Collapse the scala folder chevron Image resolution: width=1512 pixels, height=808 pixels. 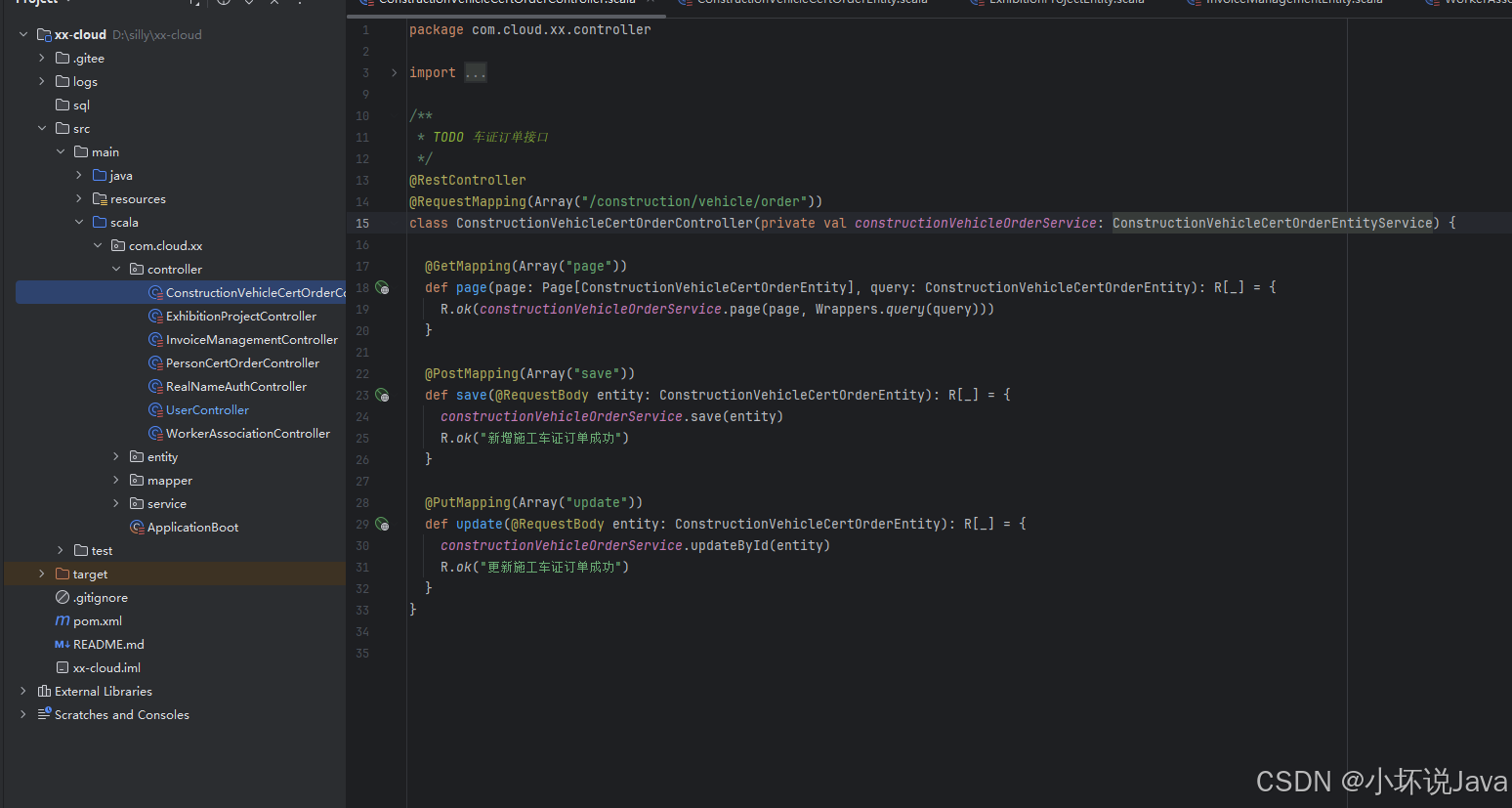[x=79, y=222]
